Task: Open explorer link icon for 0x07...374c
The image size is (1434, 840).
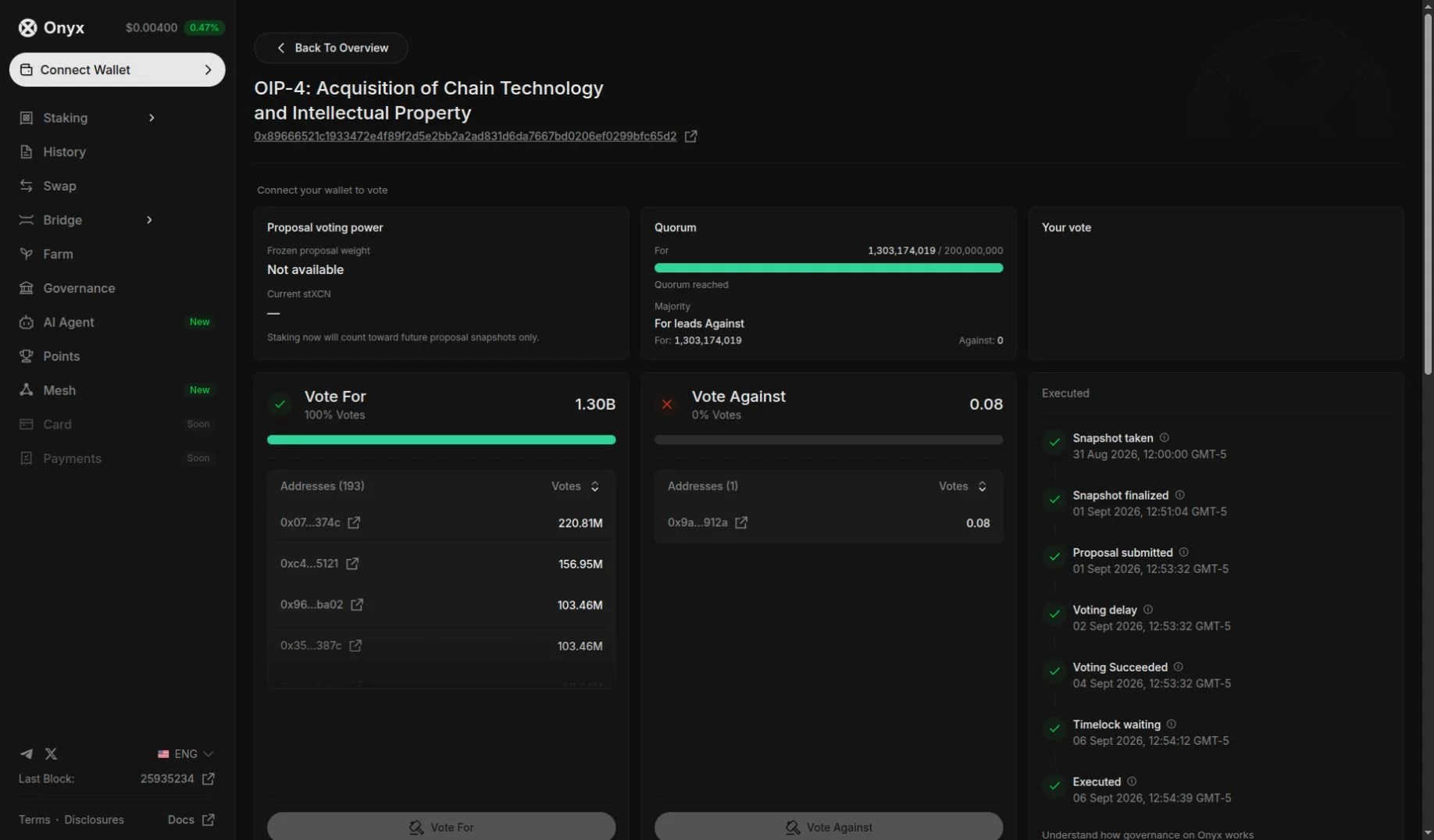Action: click(x=354, y=522)
